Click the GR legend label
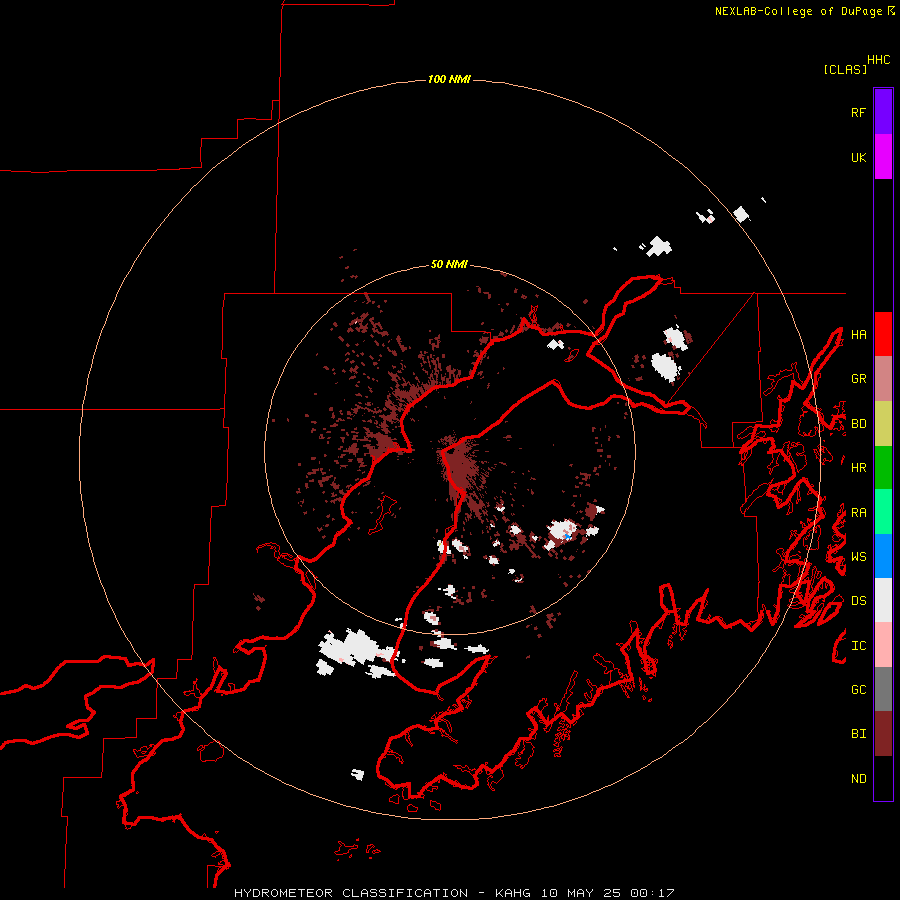 pos(858,379)
